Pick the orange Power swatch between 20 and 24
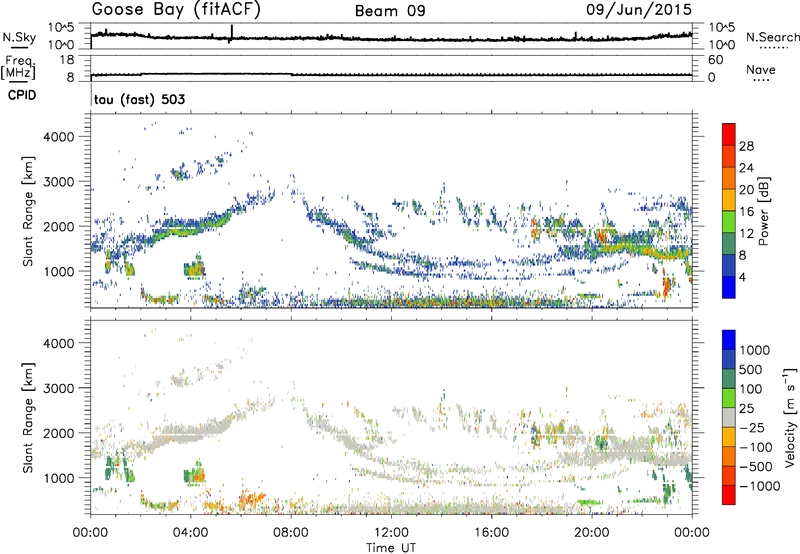 (x=729, y=178)
